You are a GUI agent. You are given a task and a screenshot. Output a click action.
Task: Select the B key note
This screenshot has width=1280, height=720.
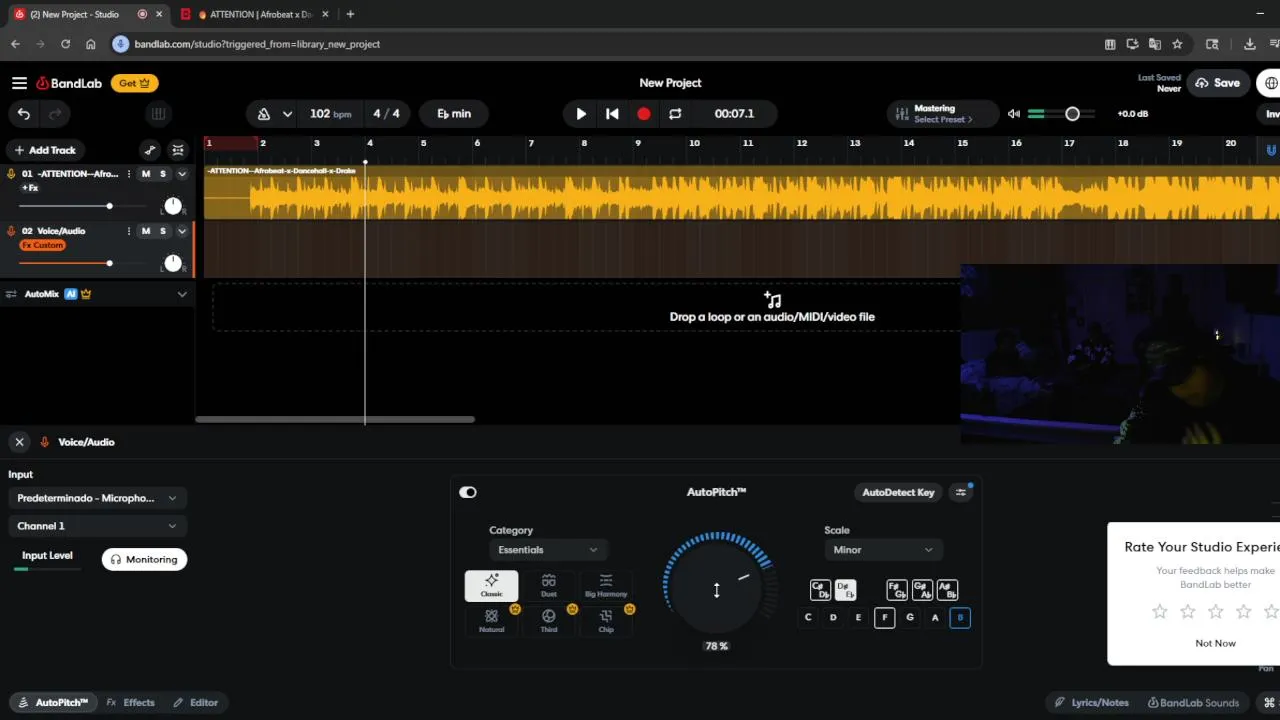[x=960, y=618]
